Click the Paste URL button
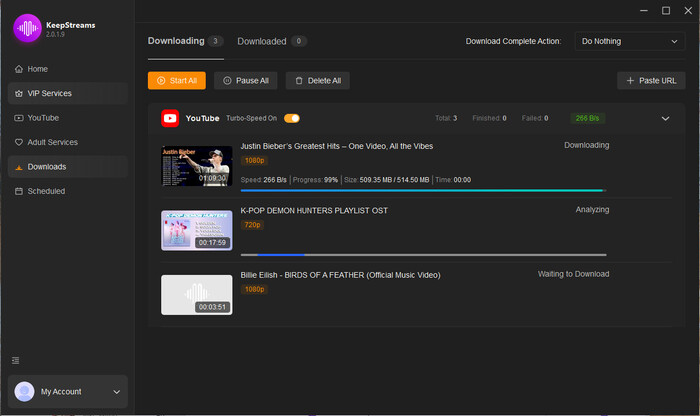The image size is (700, 416). click(651, 81)
